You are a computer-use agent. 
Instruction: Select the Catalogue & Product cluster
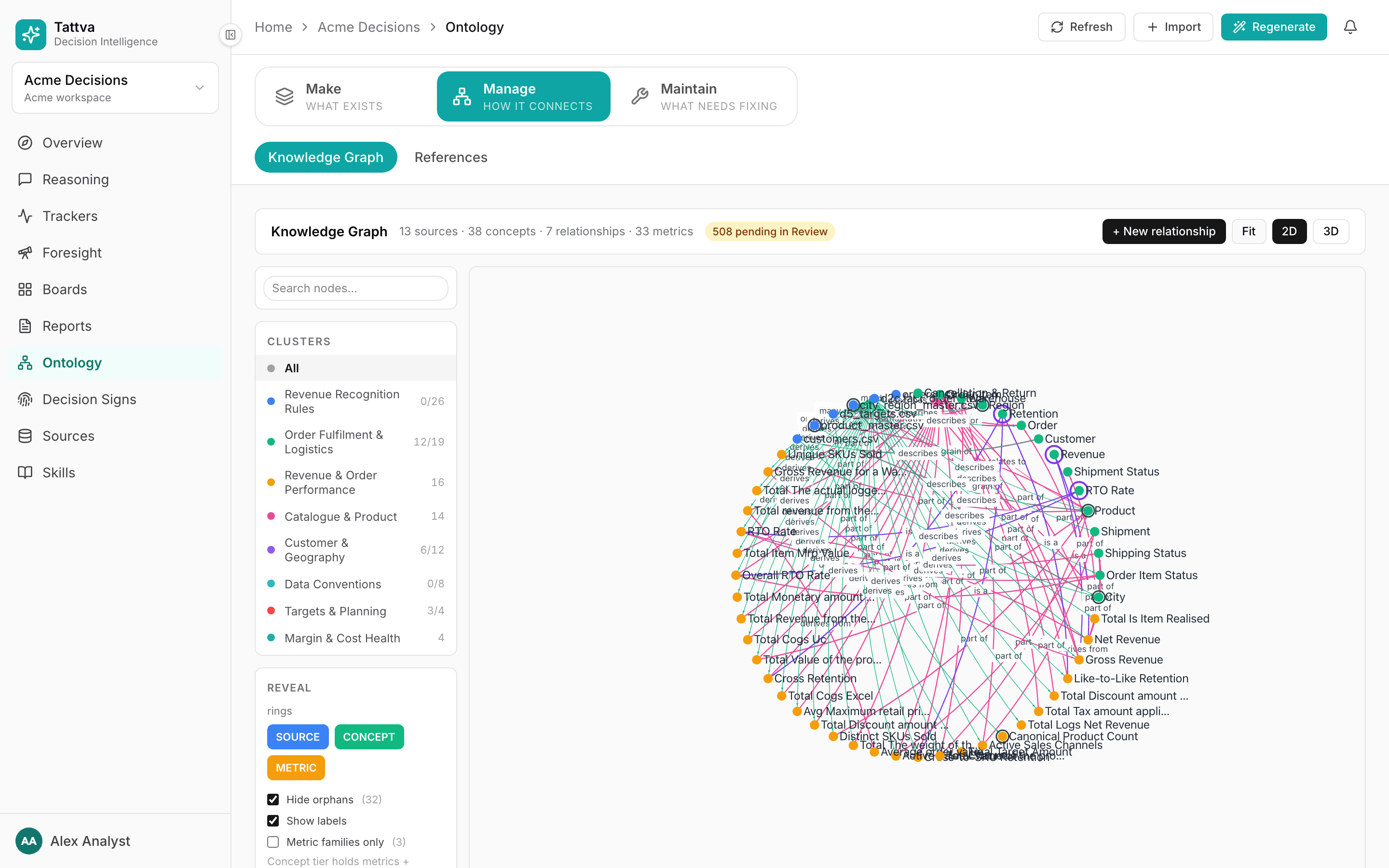[356, 516]
